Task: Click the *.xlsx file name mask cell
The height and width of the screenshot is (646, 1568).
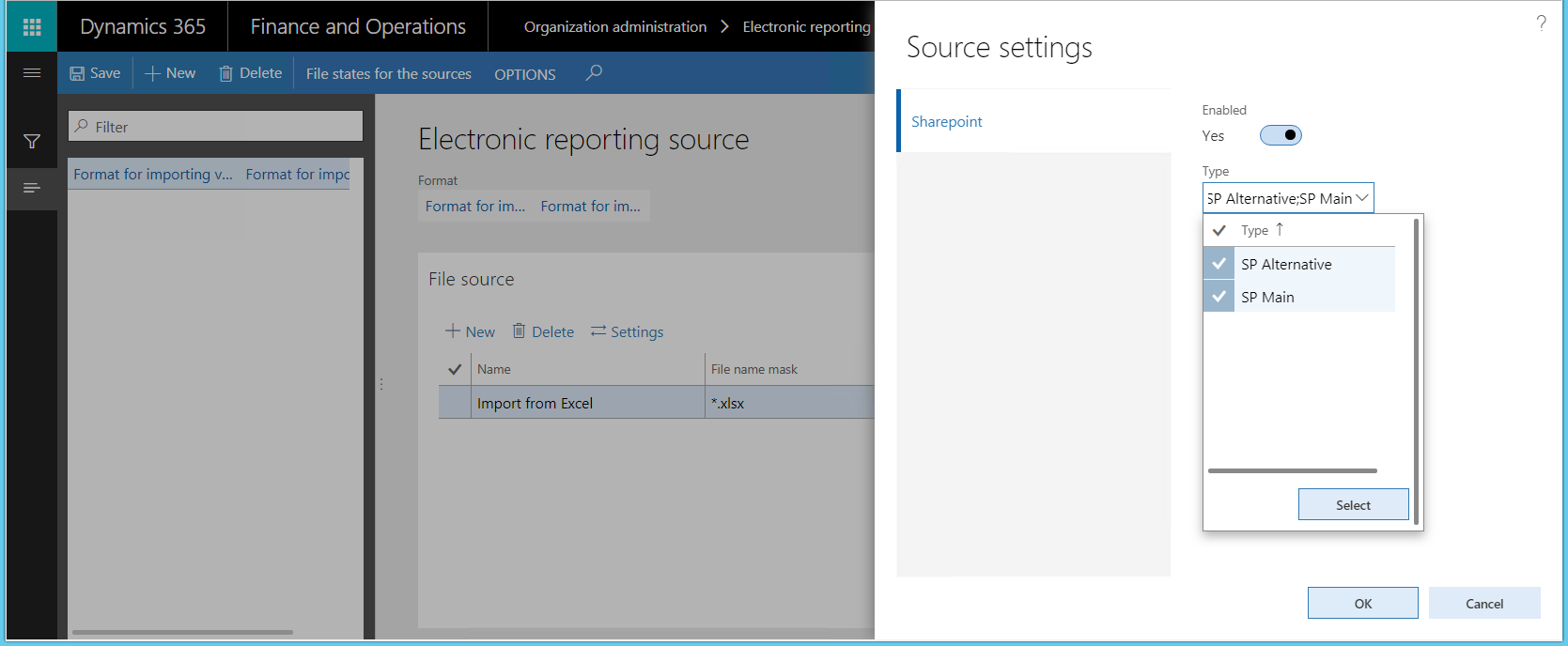Action: [x=789, y=403]
